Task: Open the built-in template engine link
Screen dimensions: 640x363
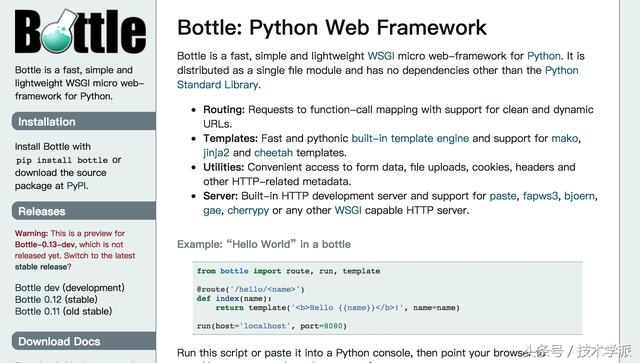Action: [410, 138]
